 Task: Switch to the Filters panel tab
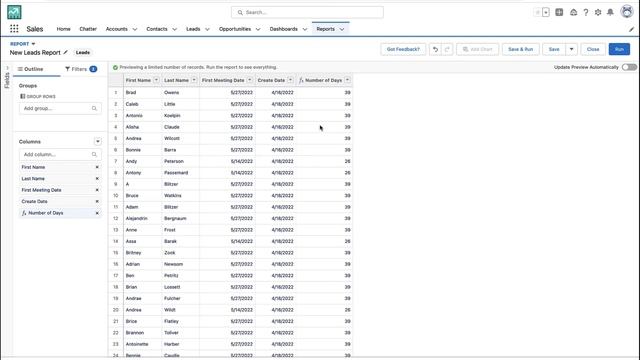tap(81, 69)
